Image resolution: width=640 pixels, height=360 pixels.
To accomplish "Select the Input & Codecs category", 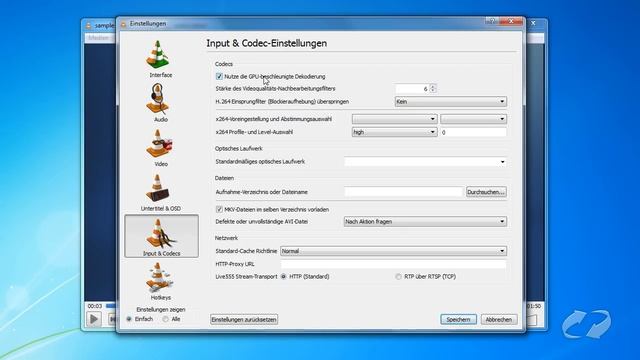I will click(x=161, y=236).
